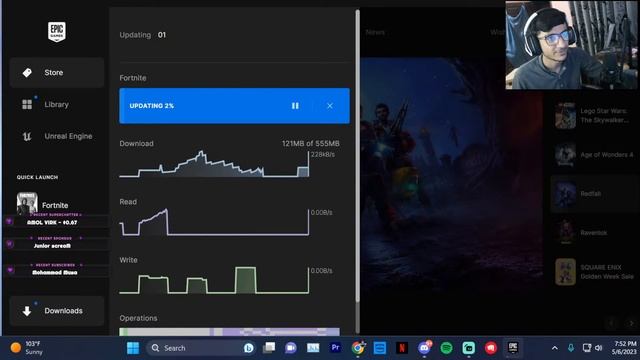Open network settings tray icon

[x=587, y=348]
